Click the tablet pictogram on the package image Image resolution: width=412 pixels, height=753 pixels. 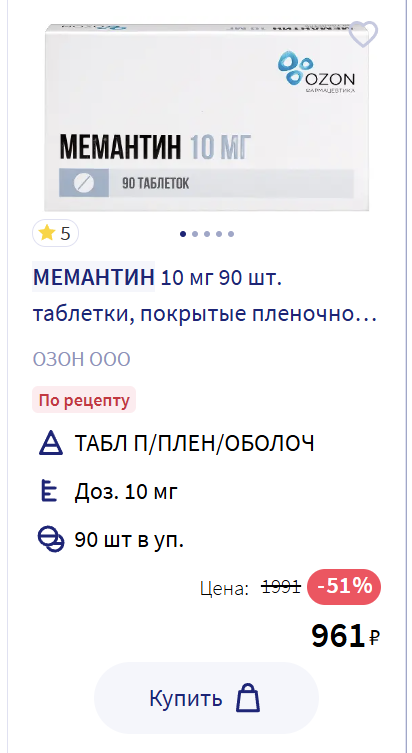point(84,182)
